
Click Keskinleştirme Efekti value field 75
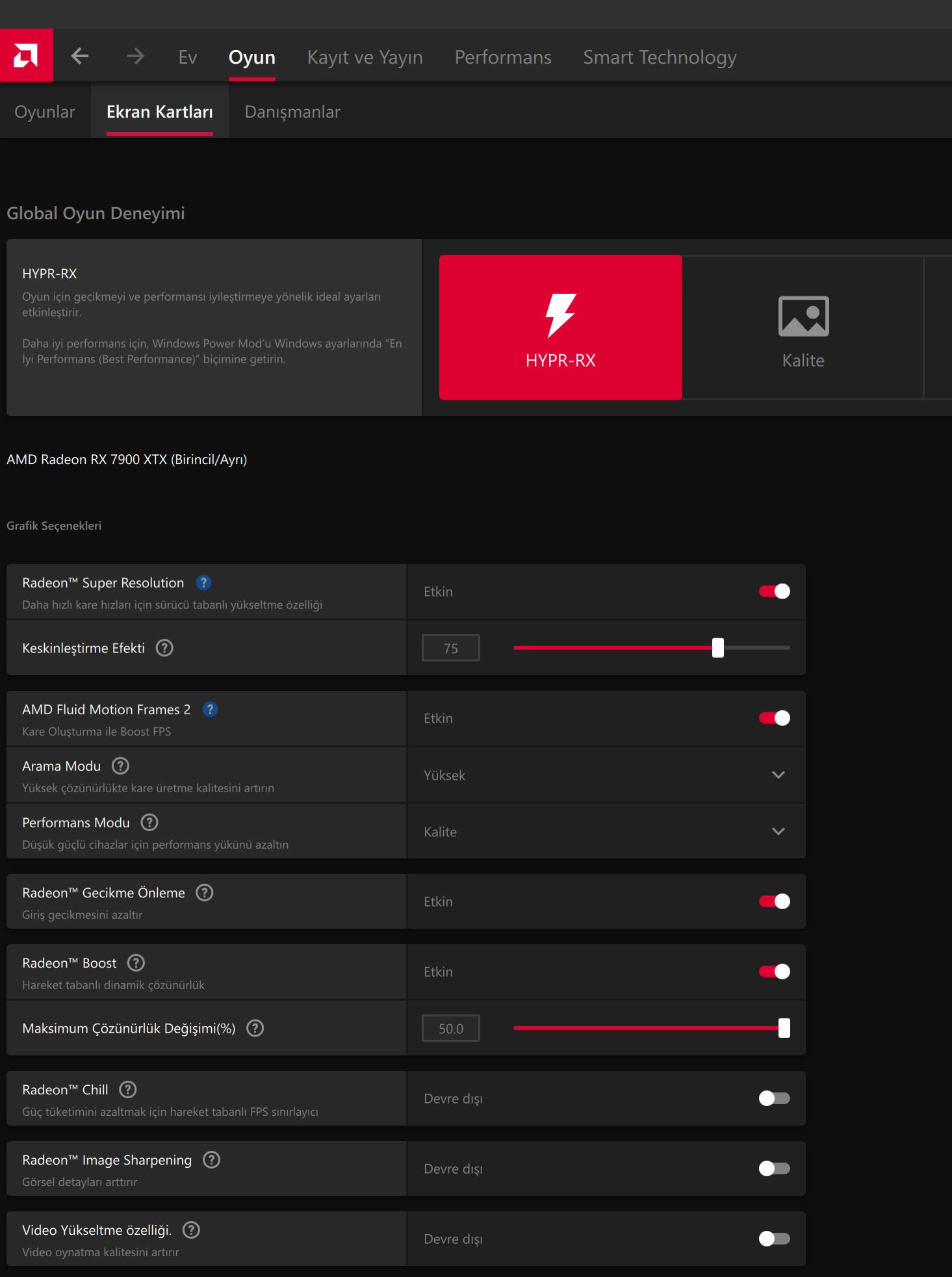[x=451, y=648]
